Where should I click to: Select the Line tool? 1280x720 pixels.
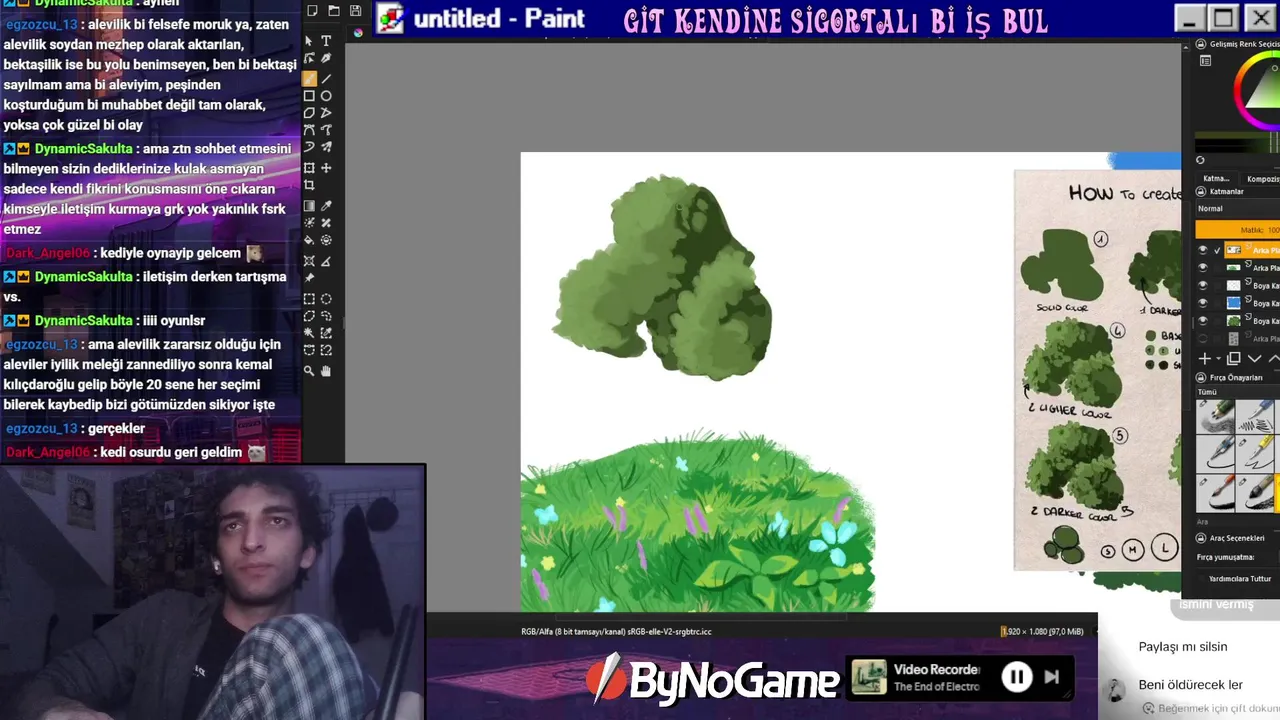click(326, 80)
